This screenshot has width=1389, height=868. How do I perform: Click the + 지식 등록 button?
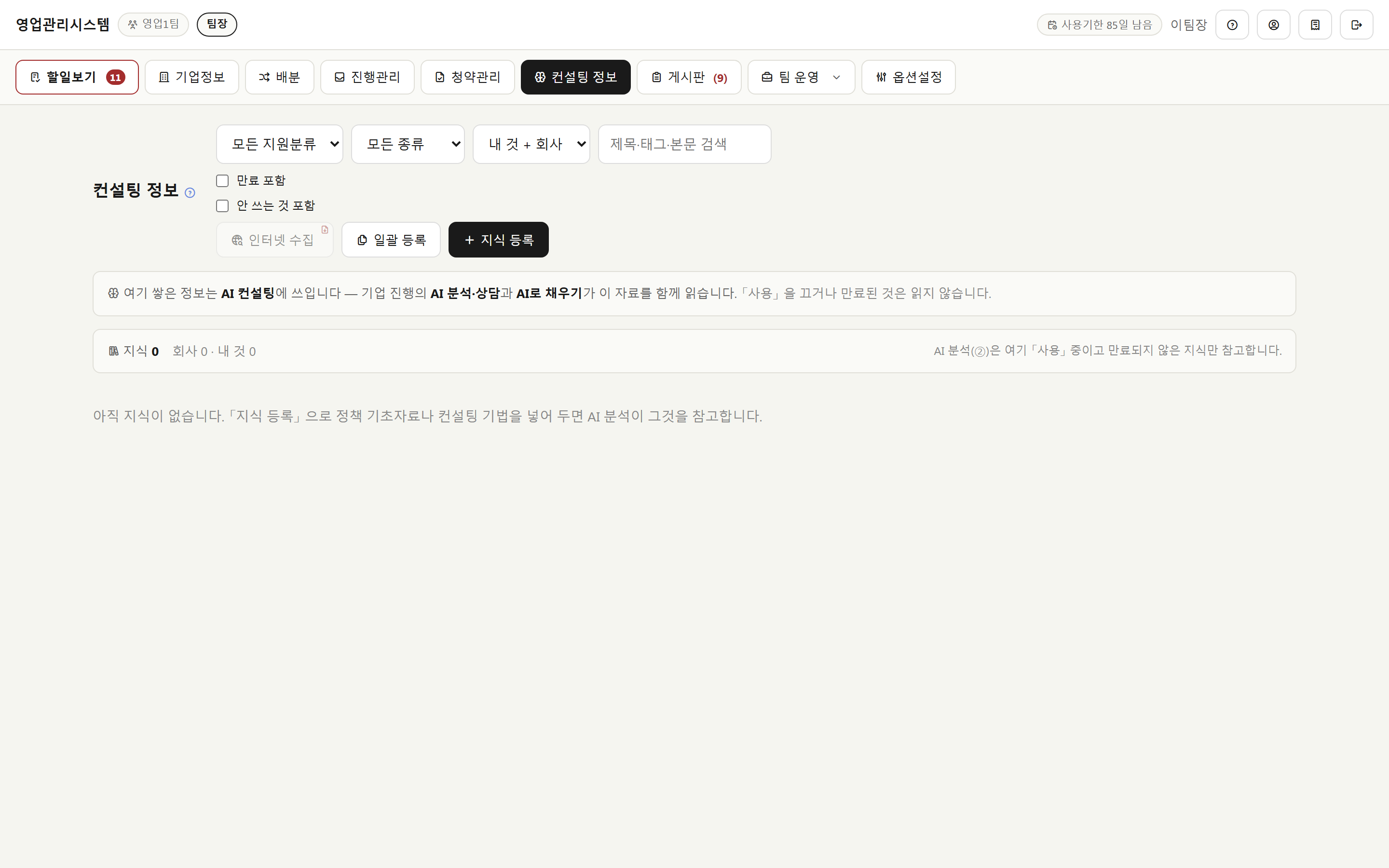coord(498,240)
